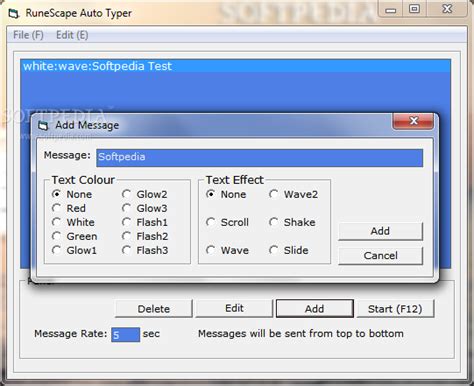
Task: Open the Edit (E) menu
Action: click(x=72, y=35)
